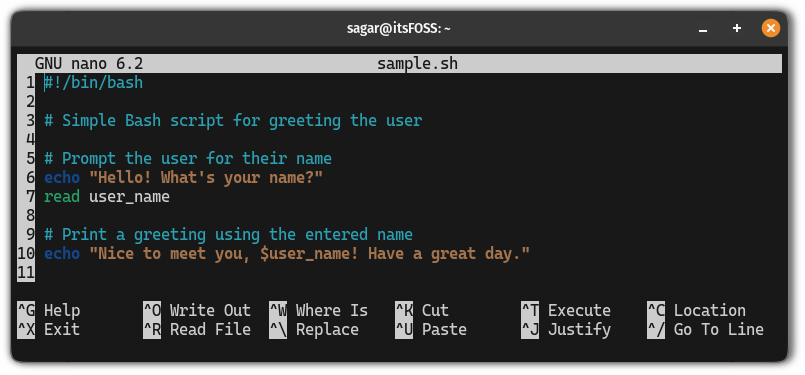Maximize the terminal window with plus icon
Image resolution: width=805 pixels, height=375 pixels.
pos(737,28)
